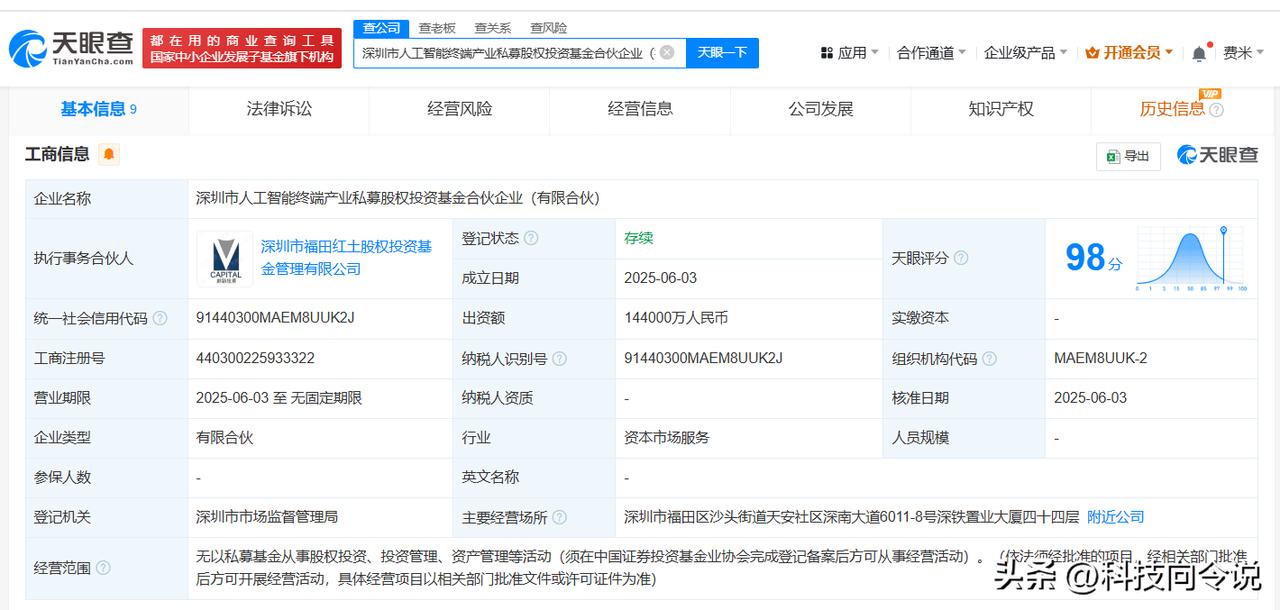Click the orange alert bell beside 工商信息
1280x610 pixels.
[108, 154]
